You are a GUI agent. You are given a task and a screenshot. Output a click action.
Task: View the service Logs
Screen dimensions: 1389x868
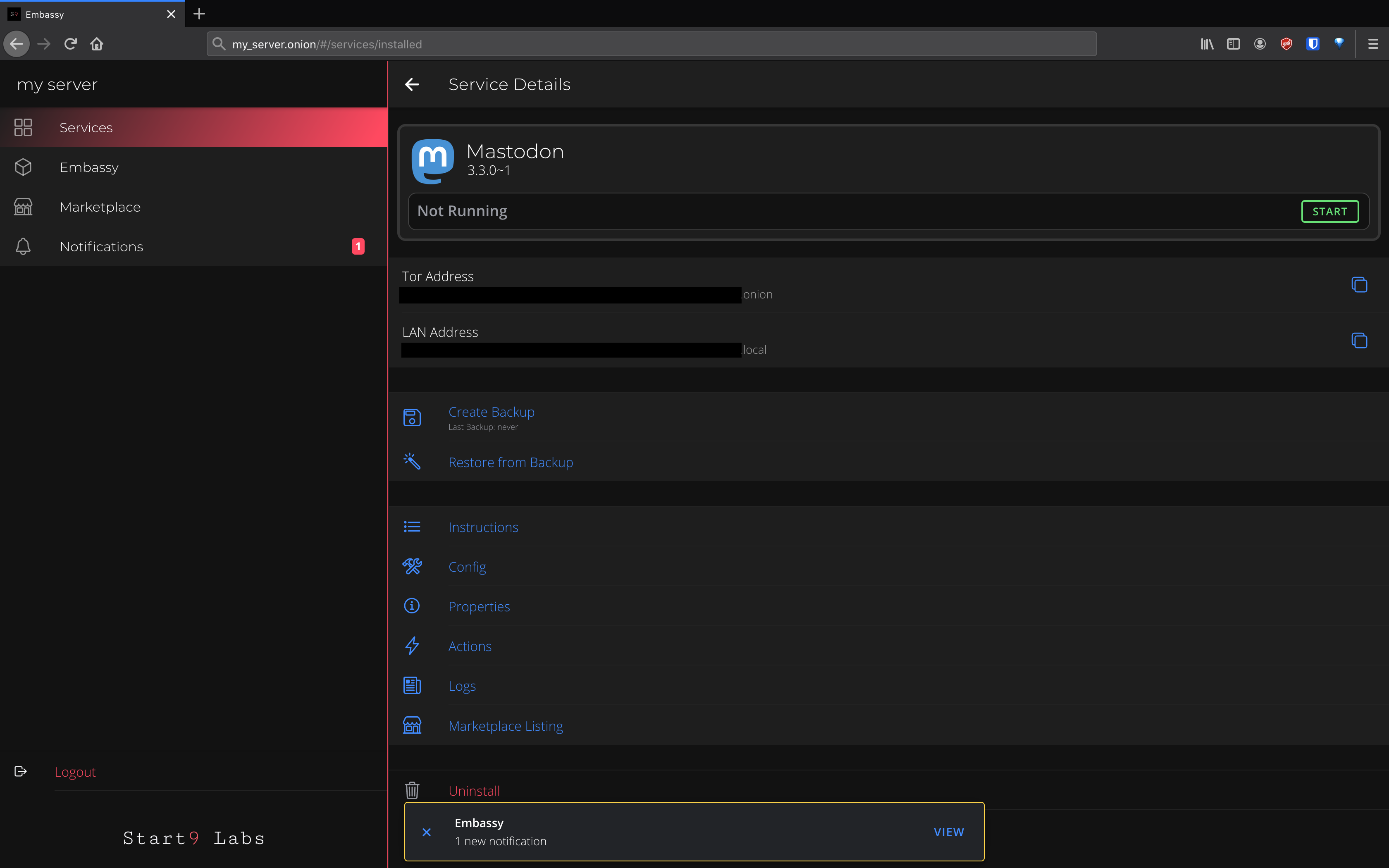[461, 686]
